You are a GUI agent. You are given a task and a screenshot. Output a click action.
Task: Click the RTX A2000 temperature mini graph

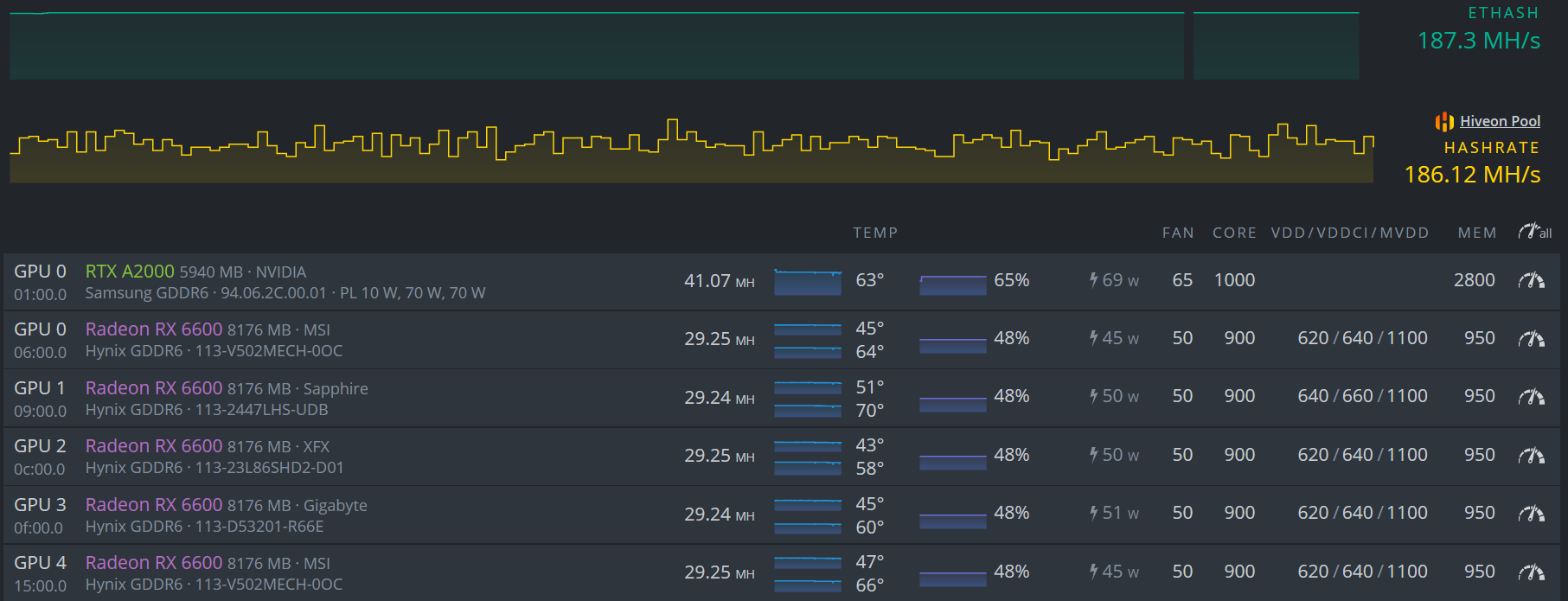coord(807,282)
